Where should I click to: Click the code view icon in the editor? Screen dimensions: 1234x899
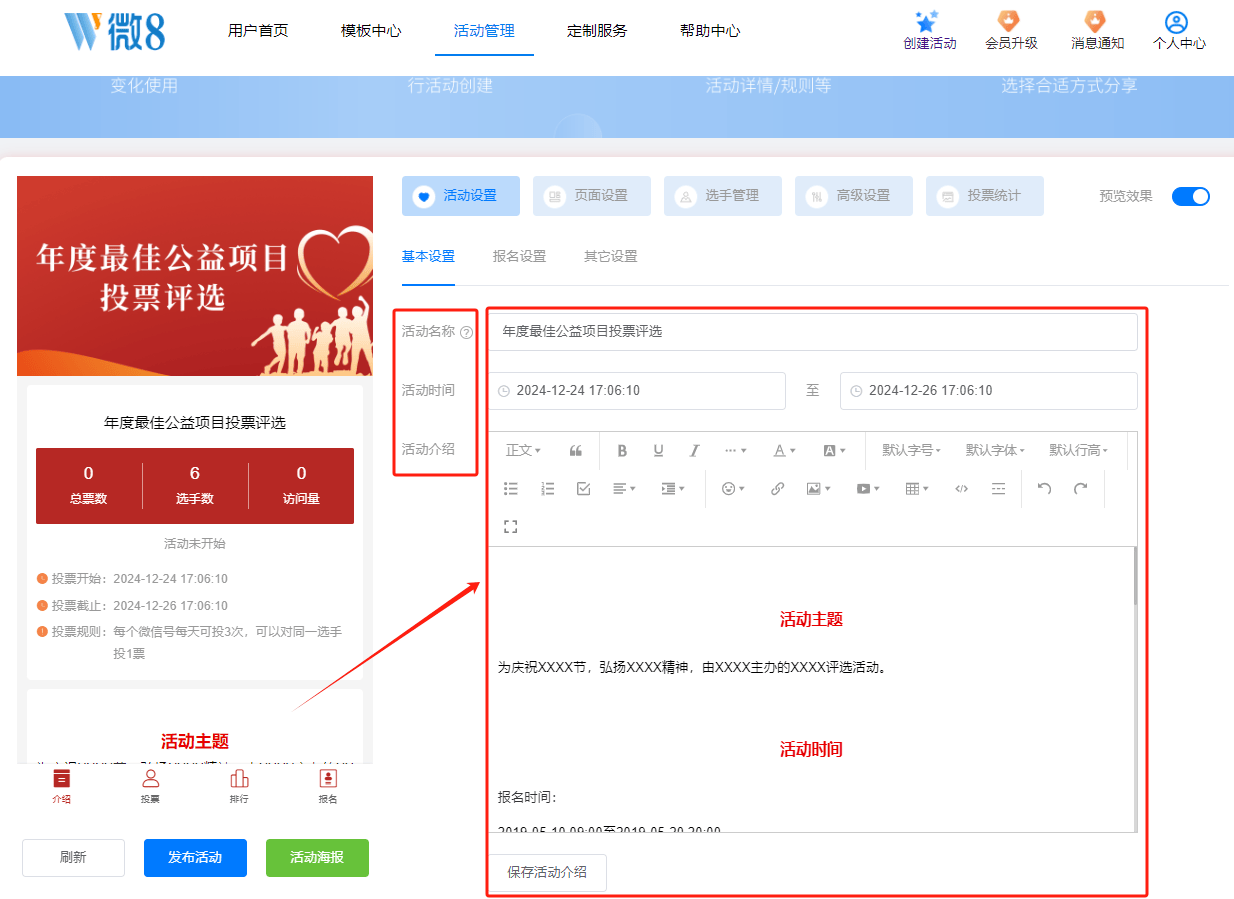click(x=961, y=489)
